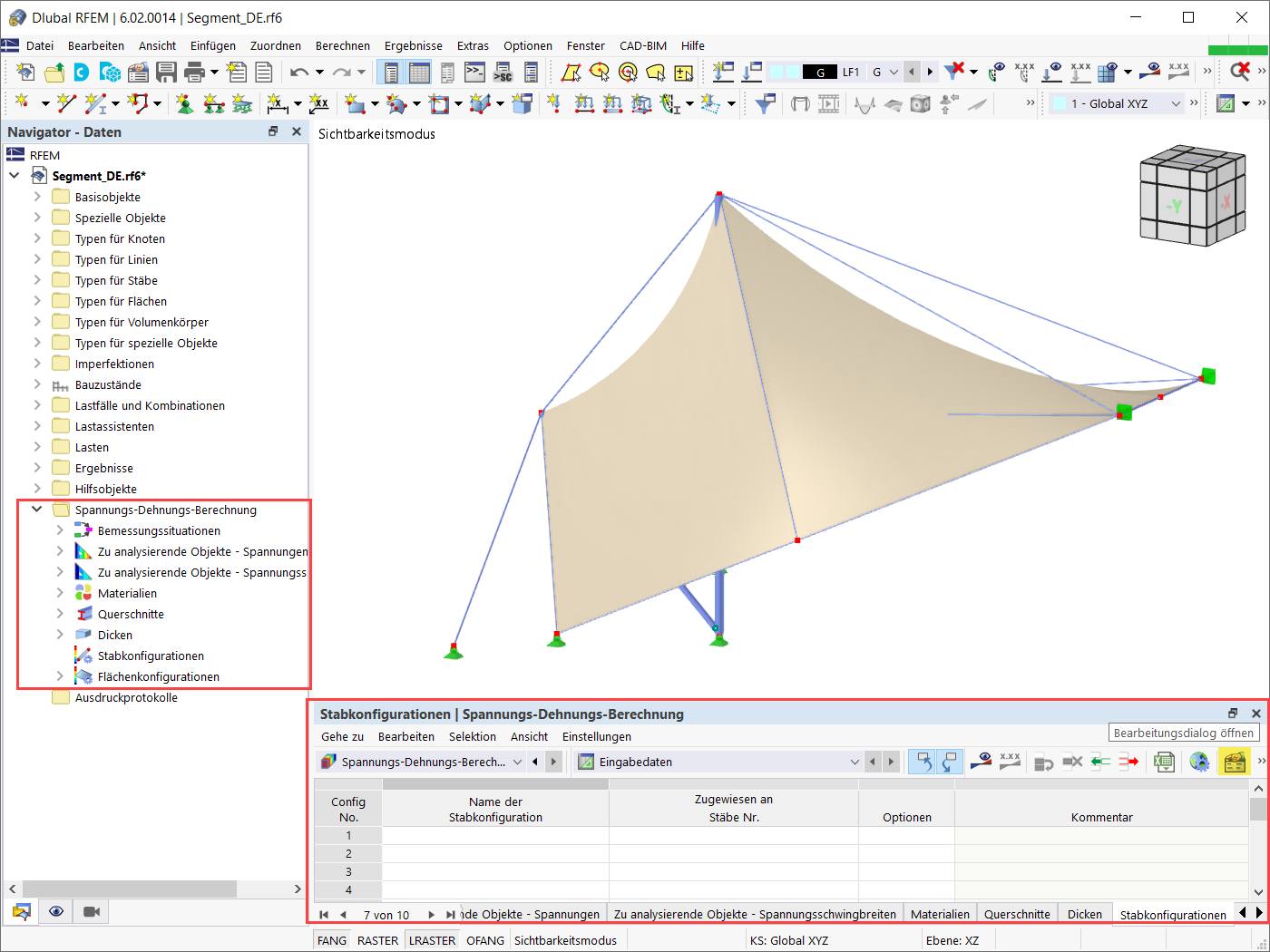Select next load case arrow in toolbar
The width and height of the screenshot is (1270, 952).
click(930, 72)
